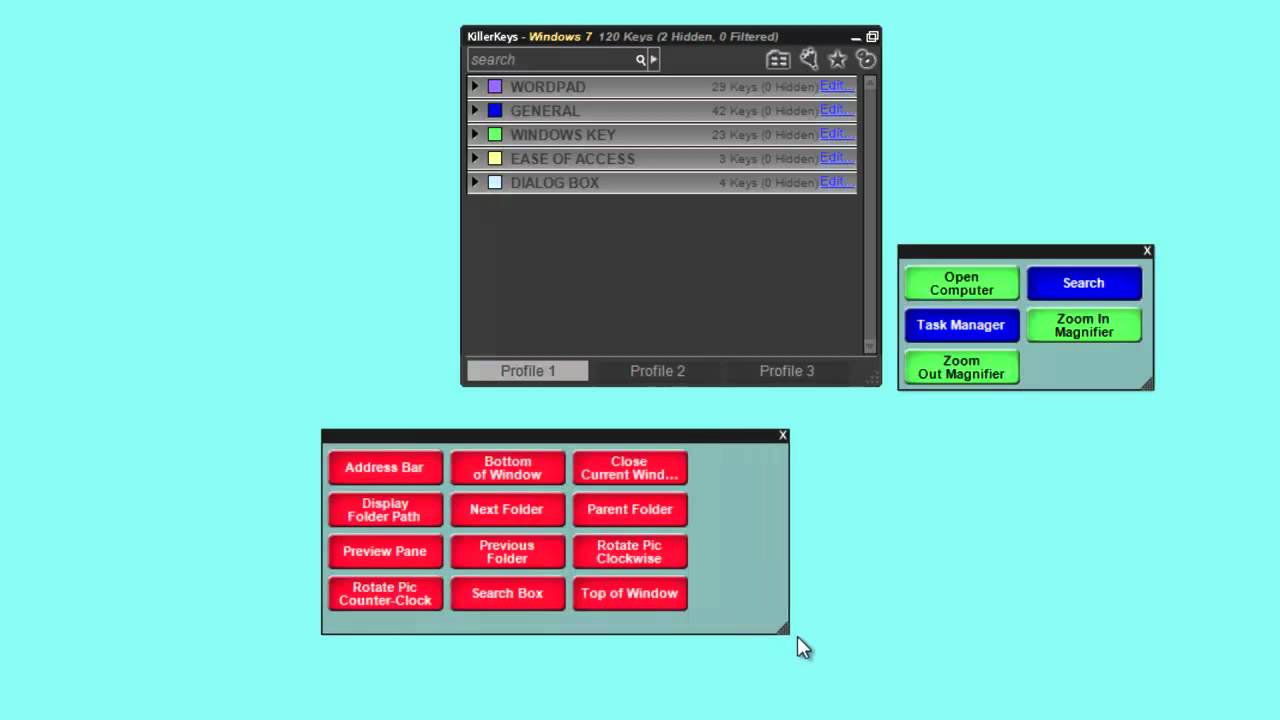The image size is (1280, 720).
Task: Click the star favorites icon in KillerKeys
Action: coord(838,60)
